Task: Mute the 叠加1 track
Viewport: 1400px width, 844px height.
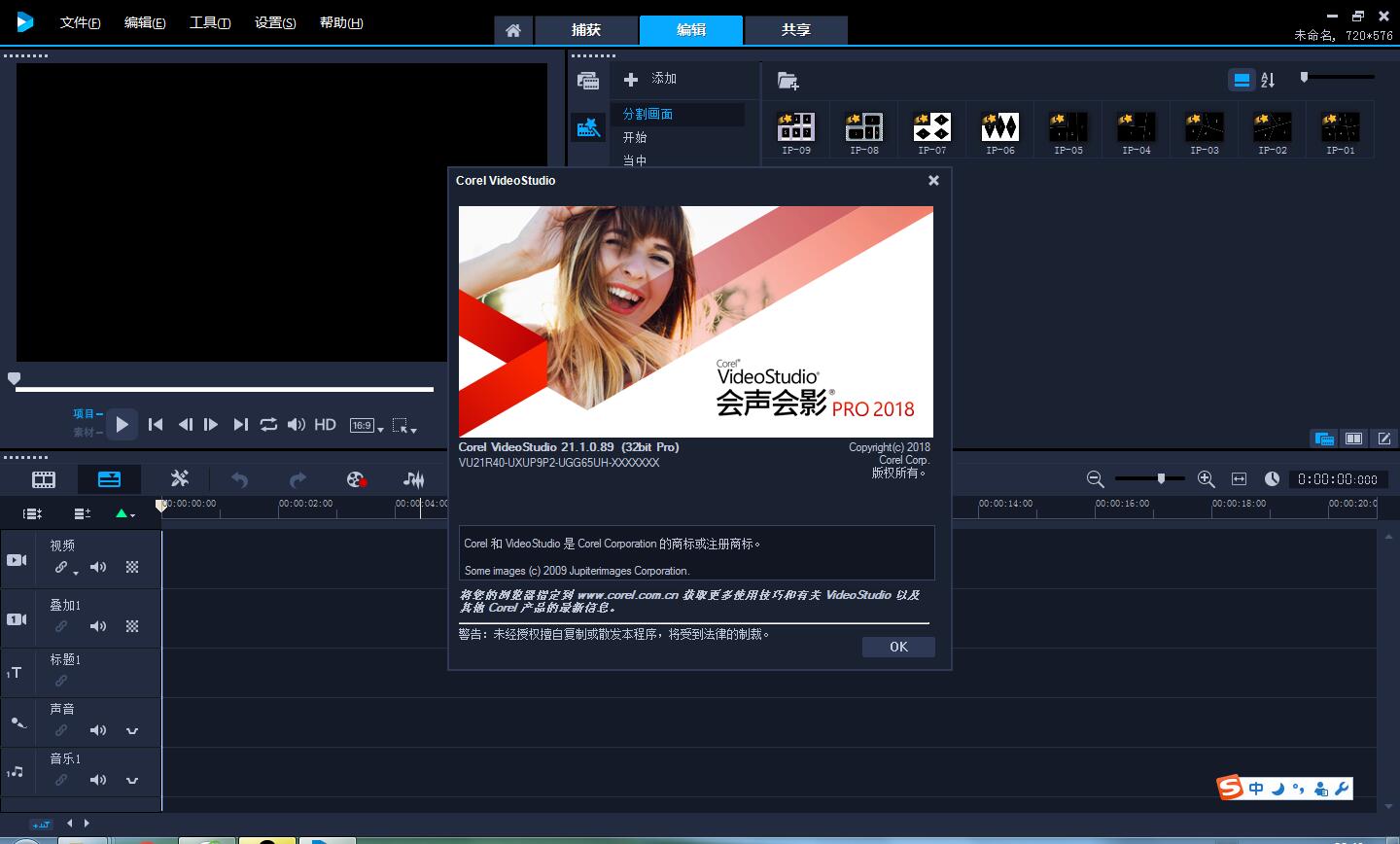Action: pyautogui.click(x=98, y=626)
